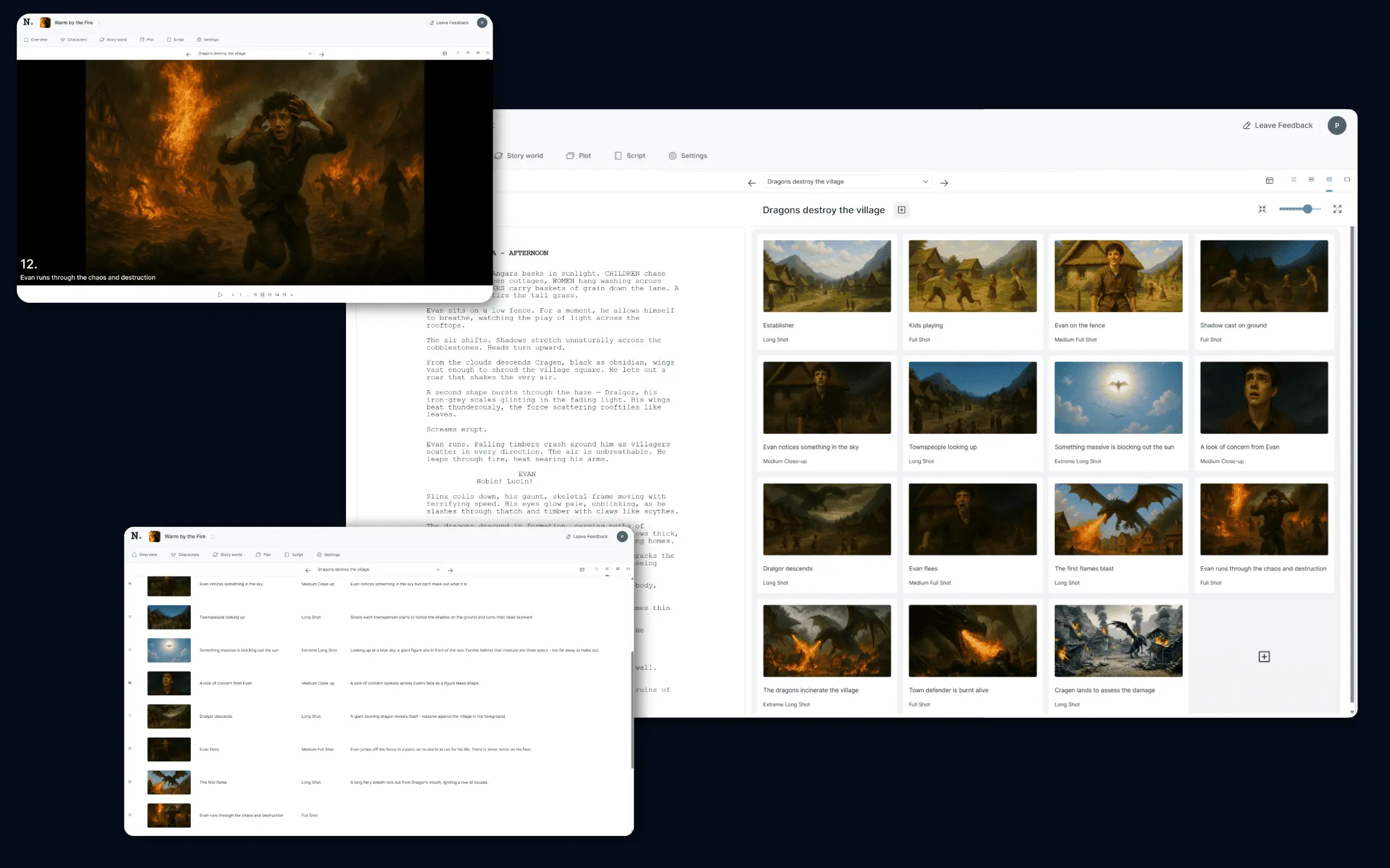Click the Leave Feedback button
Screen dimensions: 1390x868
point(1277,125)
